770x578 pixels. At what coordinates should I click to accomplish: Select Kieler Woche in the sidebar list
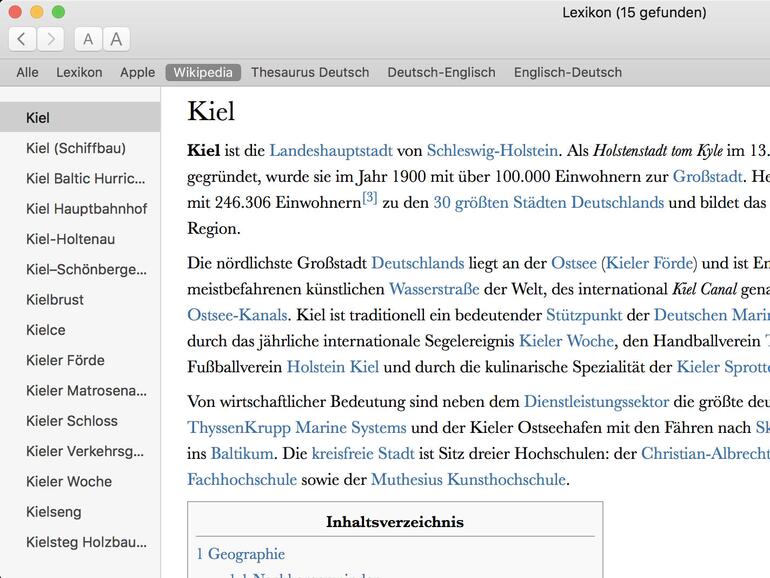tap(80, 481)
